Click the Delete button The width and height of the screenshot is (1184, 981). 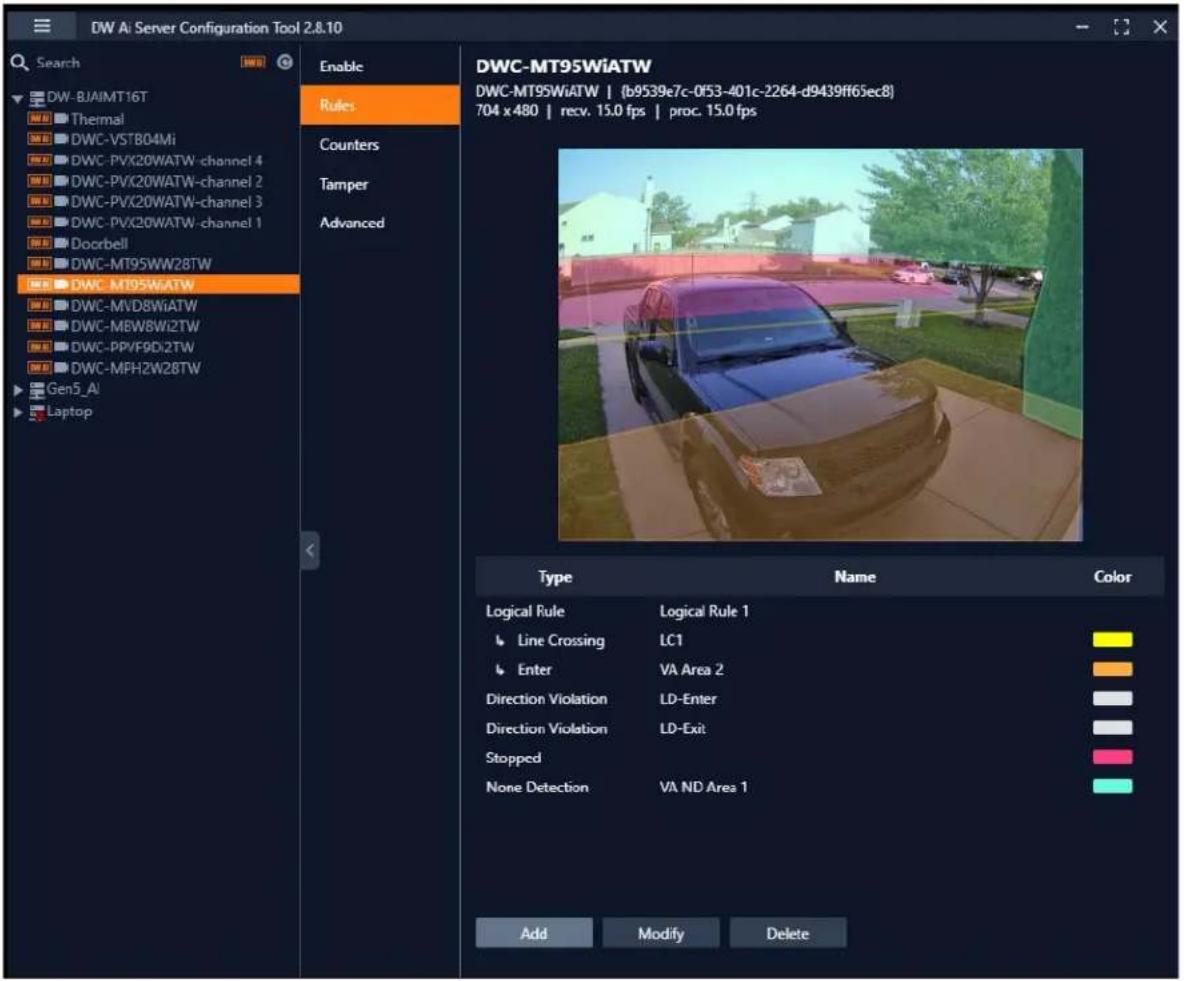pyautogui.click(x=788, y=933)
